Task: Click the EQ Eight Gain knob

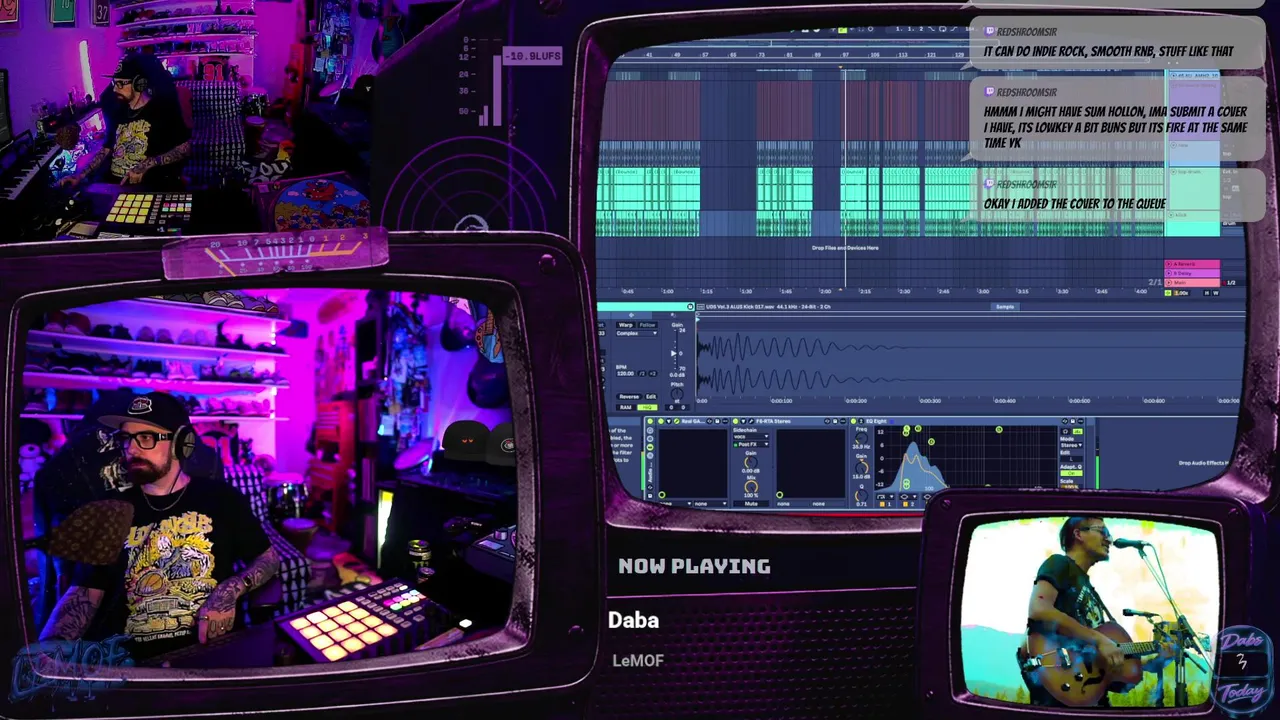Action: pyautogui.click(x=861, y=468)
